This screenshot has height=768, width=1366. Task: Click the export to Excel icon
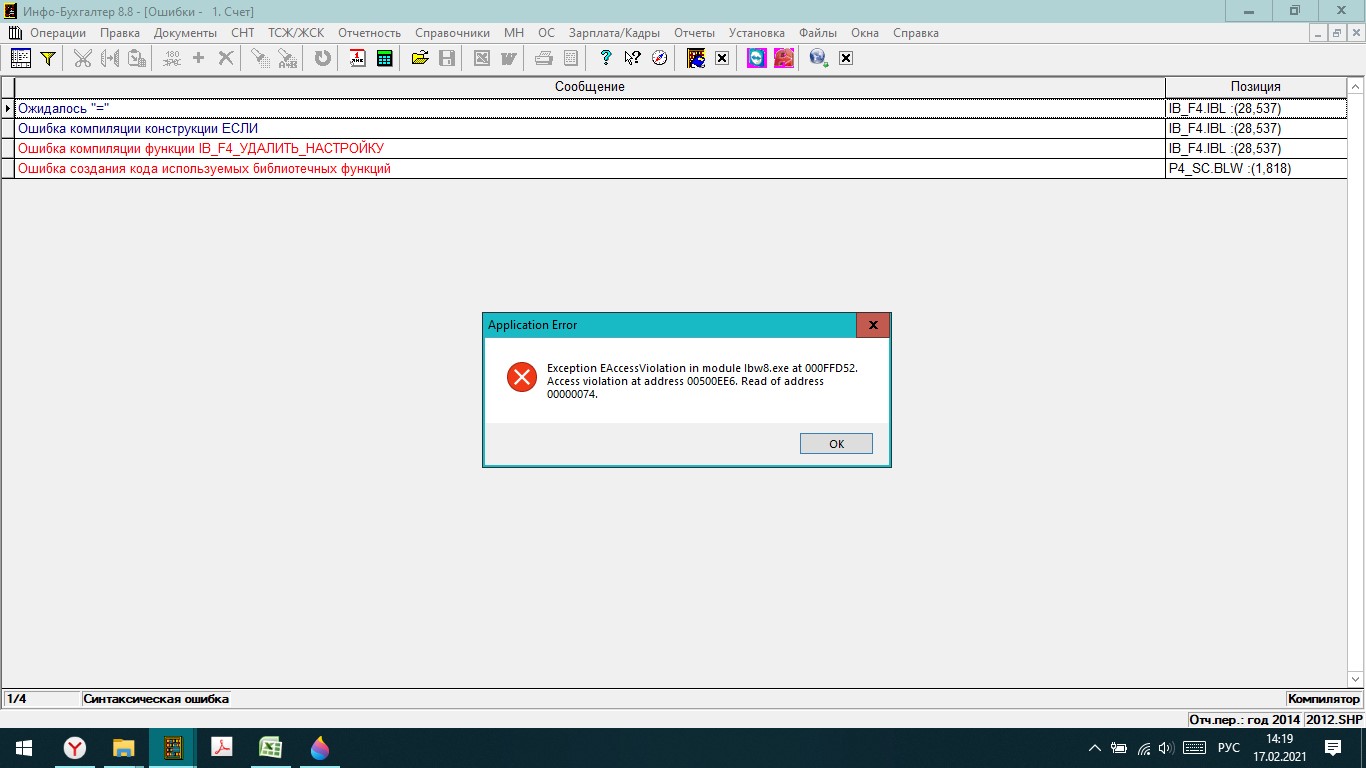click(482, 58)
